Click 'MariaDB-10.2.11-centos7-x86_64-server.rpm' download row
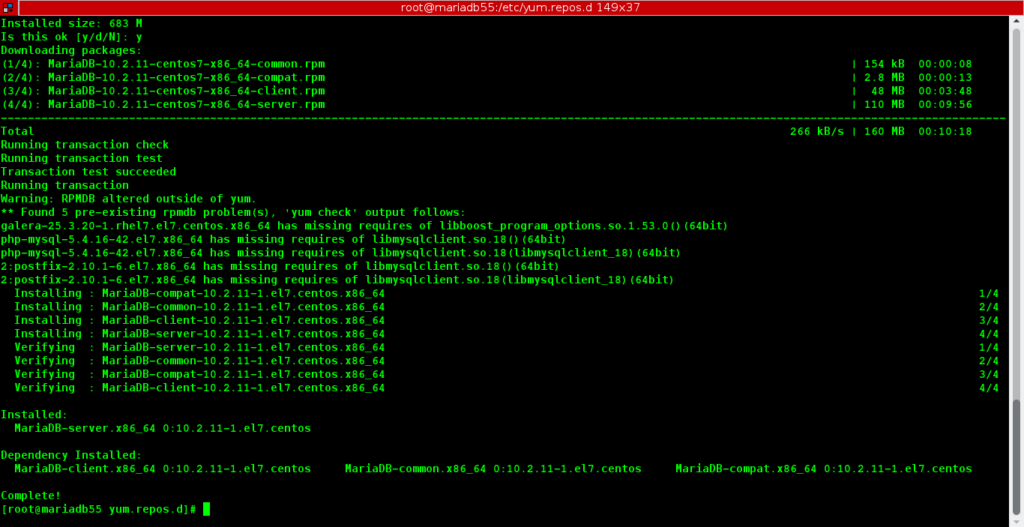 pos(487,104)
